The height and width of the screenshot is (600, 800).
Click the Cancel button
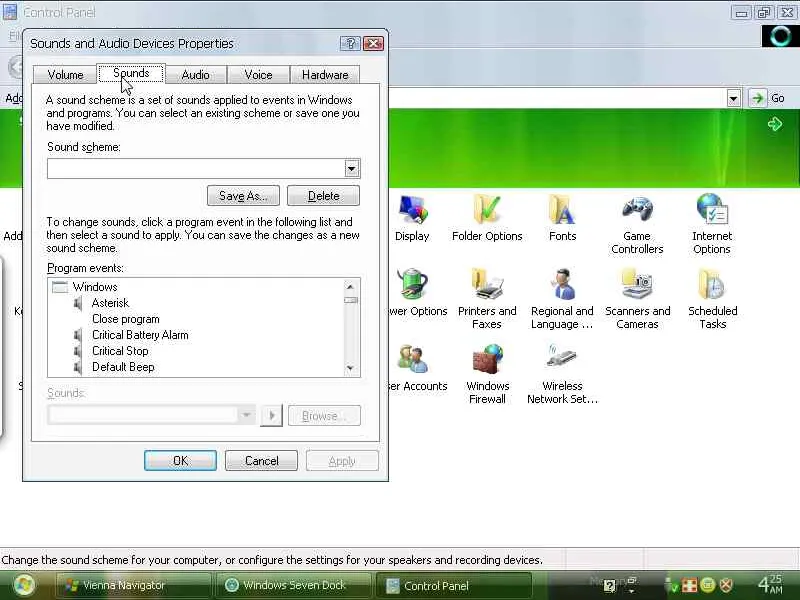click(x=261, y=461)
